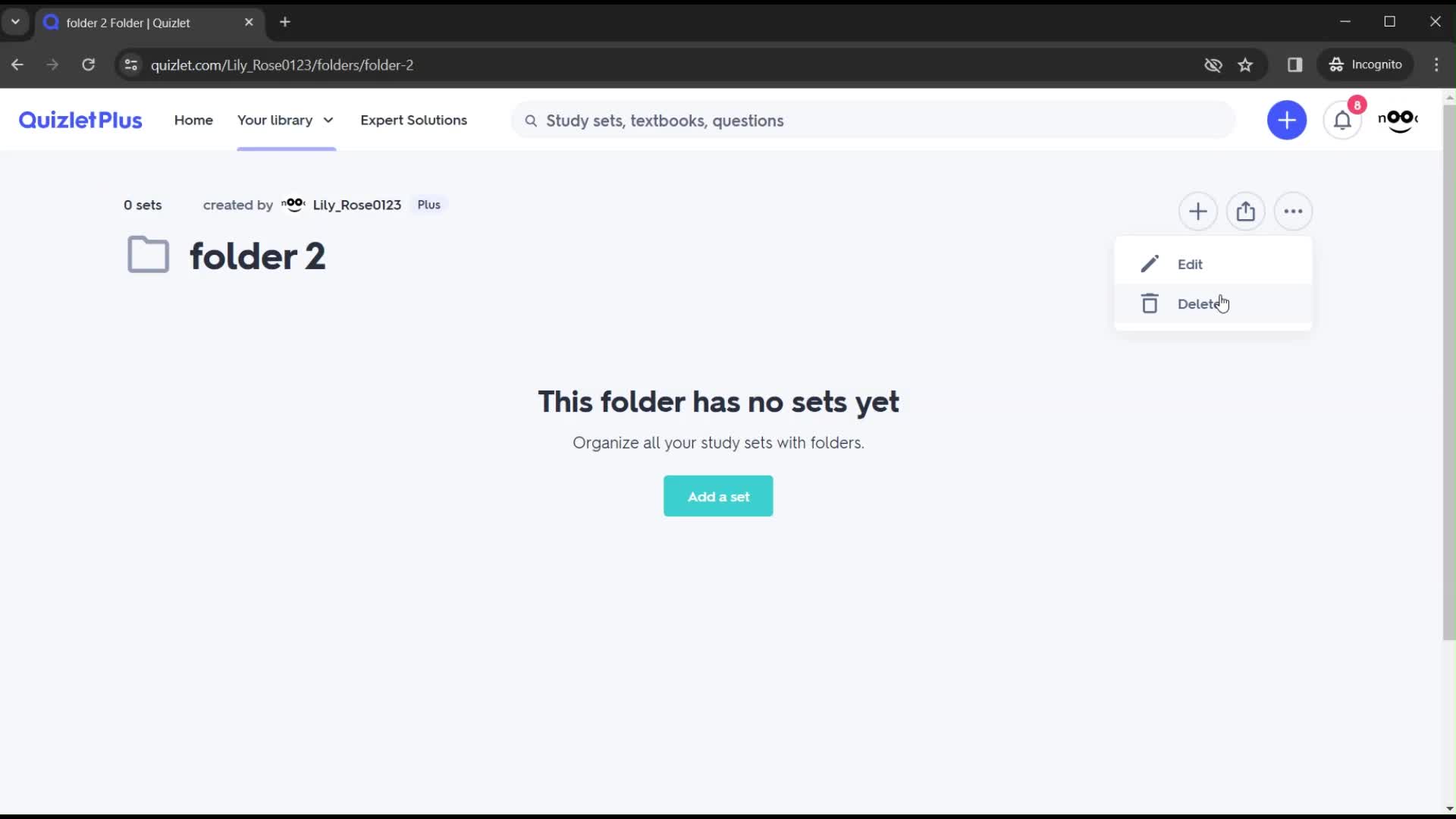This screenshot has width=1456, height=819.
Task: Click the folder icon next to folder 2
Action: 147,256
